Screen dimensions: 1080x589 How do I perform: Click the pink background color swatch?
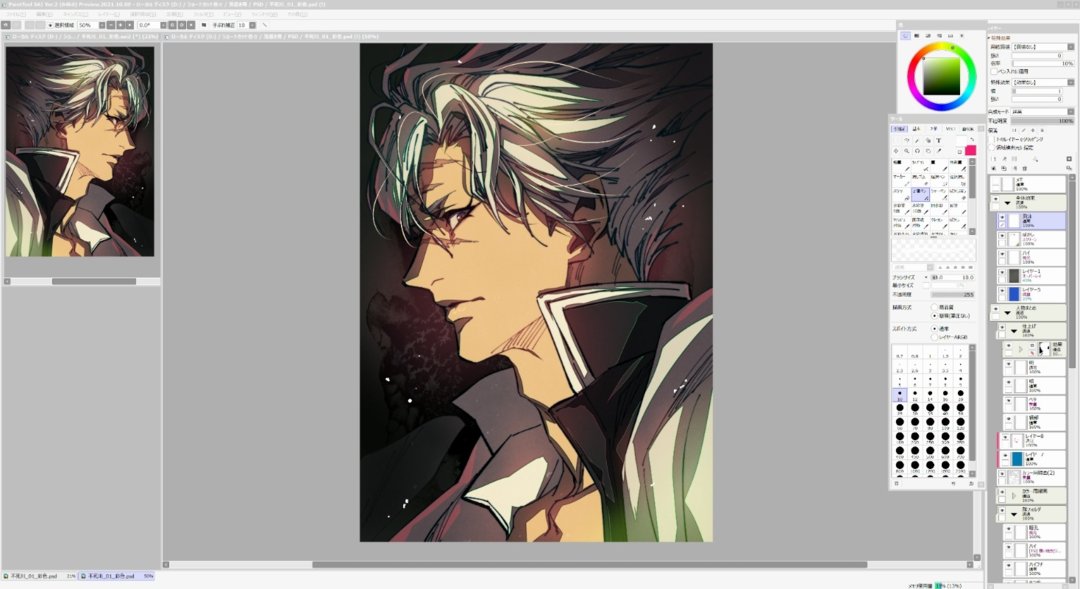[970, 150]
